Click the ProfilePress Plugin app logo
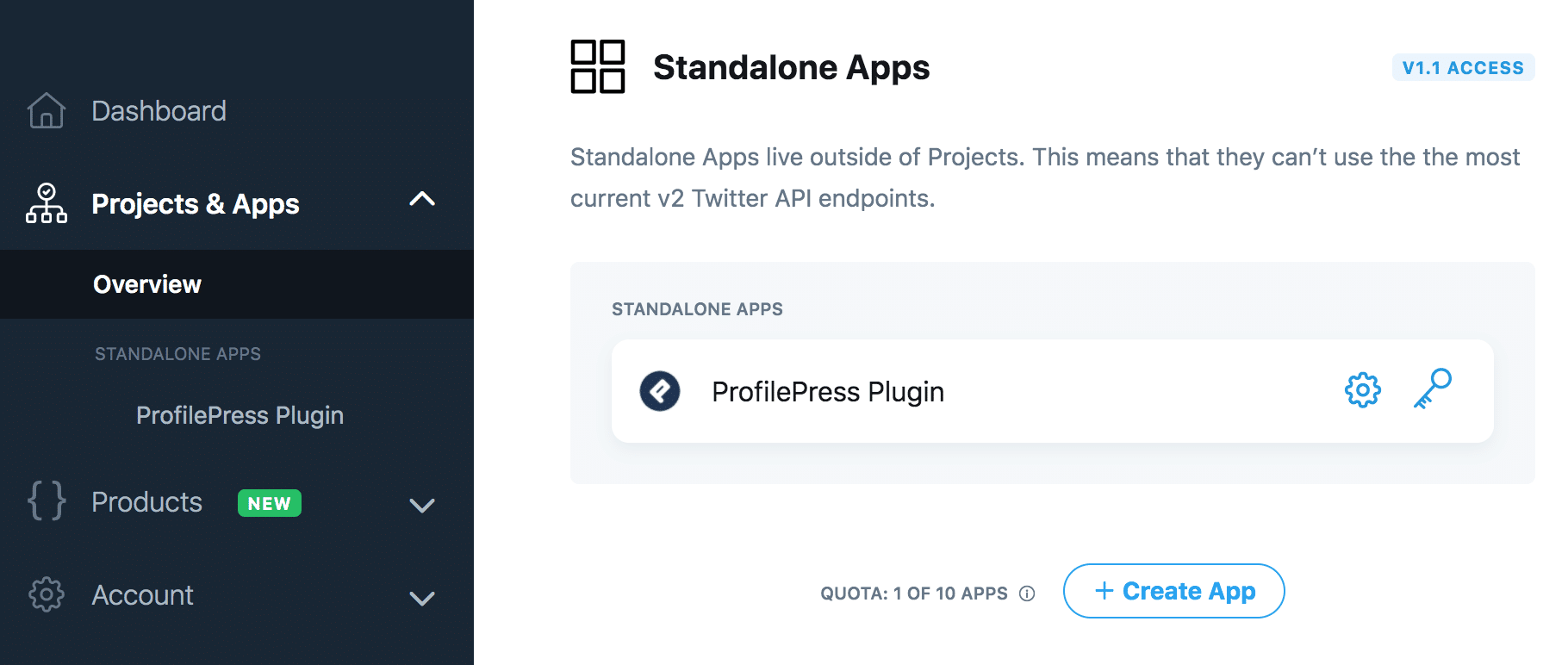This screenshot has width=1568, height=665. (660, 391)
